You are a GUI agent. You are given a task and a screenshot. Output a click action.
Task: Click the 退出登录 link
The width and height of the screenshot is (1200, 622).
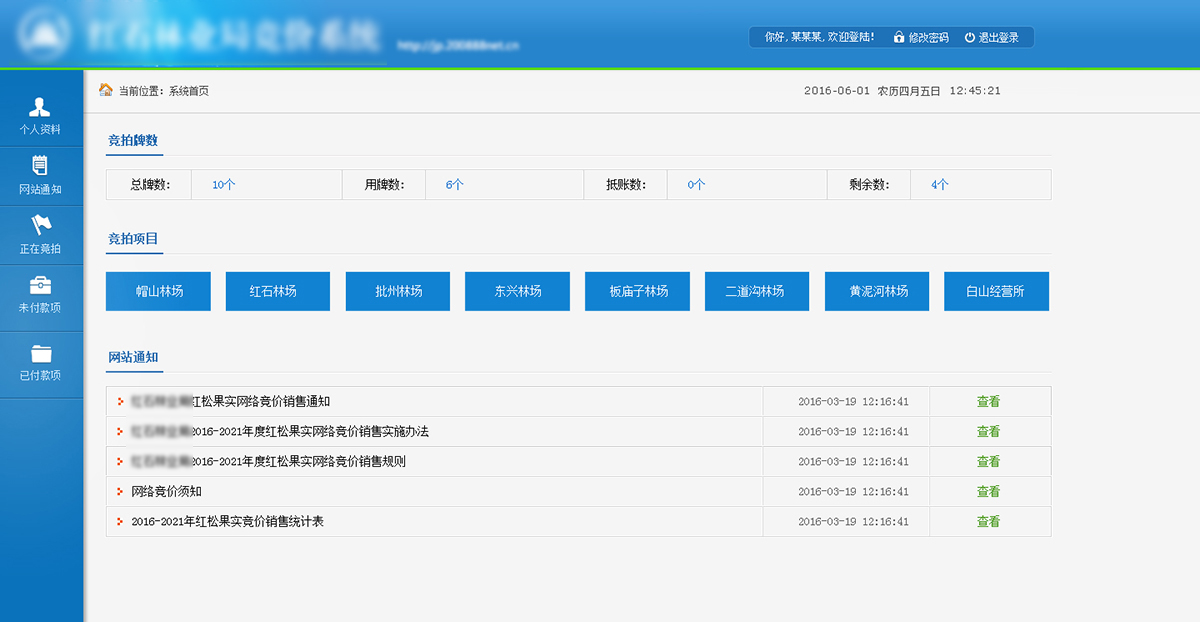tap(999, 37)
